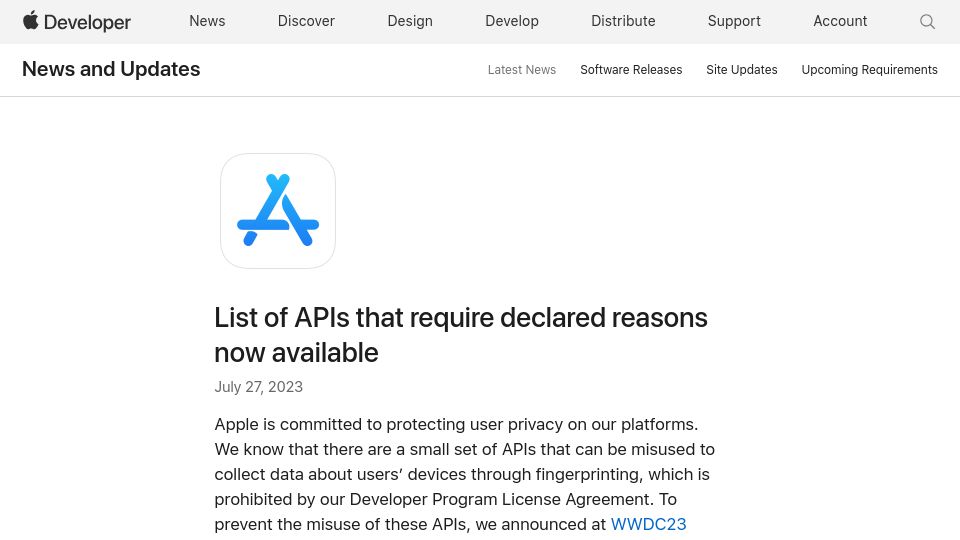Open the Distribute menu item
Viewport: 960px width, 540px height.
click(623, 21)
